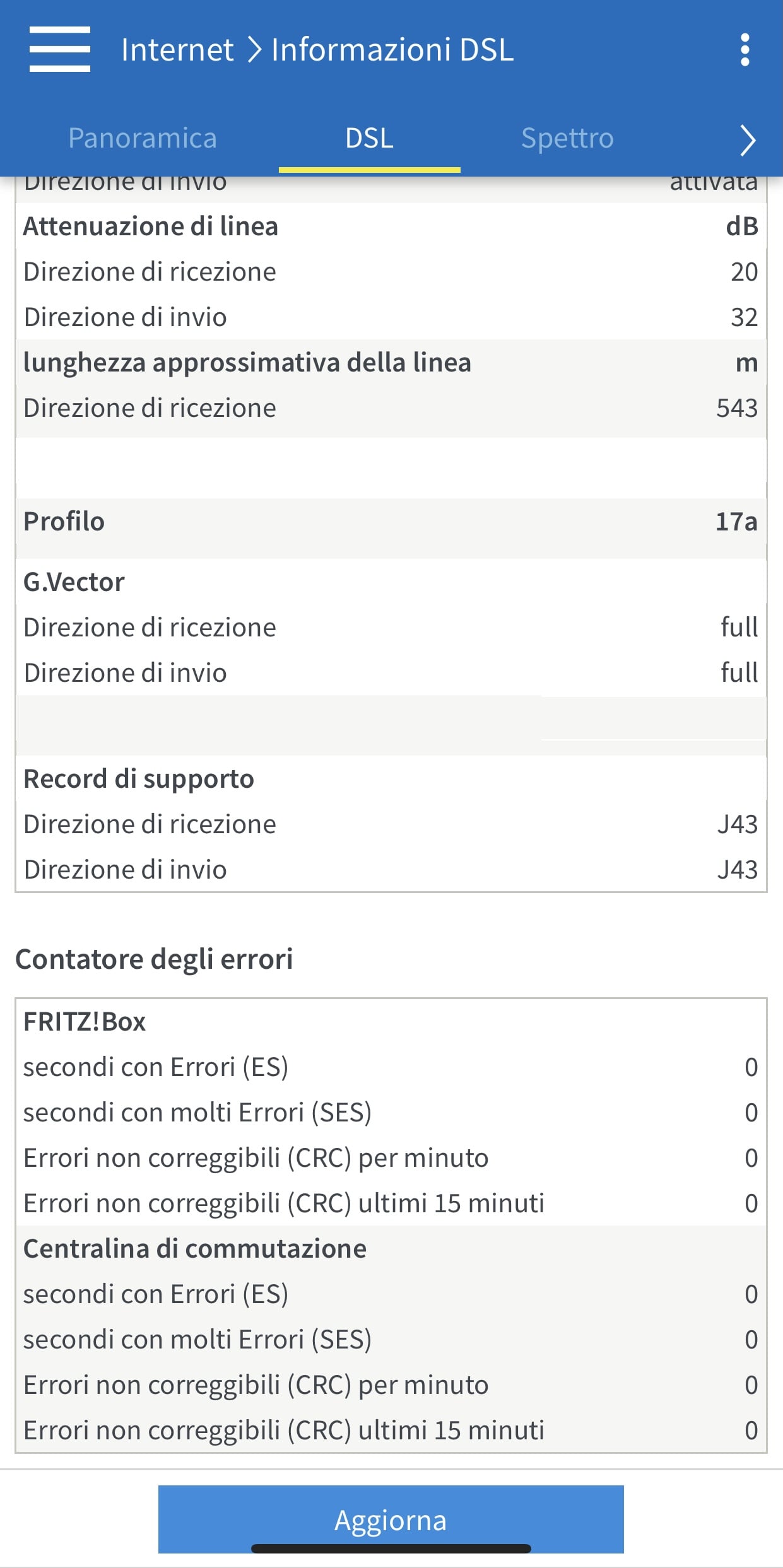
Task: Select the G.Vector section label
Action: click(x=74, y=582)
